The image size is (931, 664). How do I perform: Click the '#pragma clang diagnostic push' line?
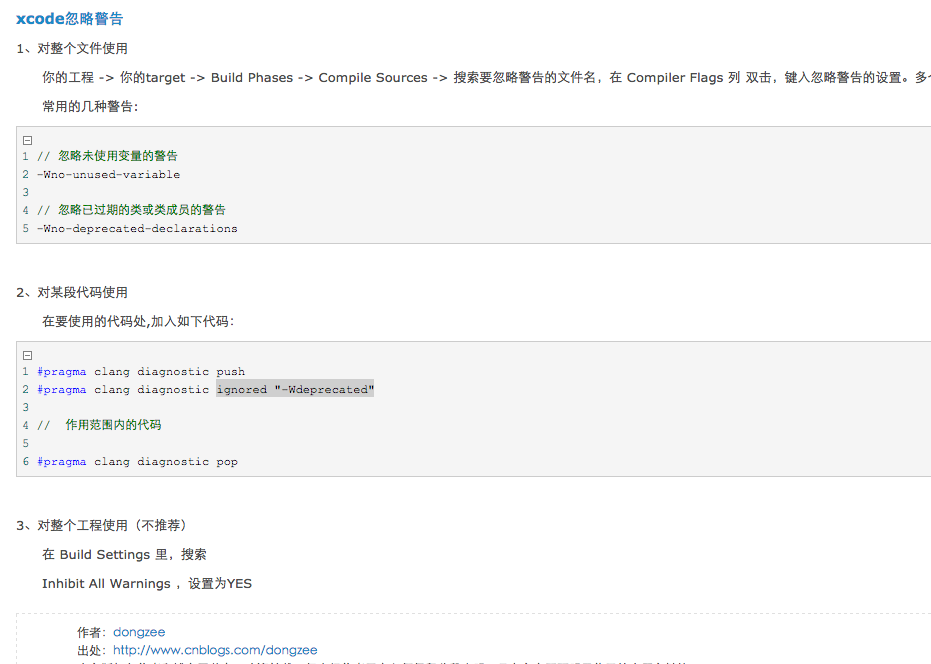coord(141,372)
